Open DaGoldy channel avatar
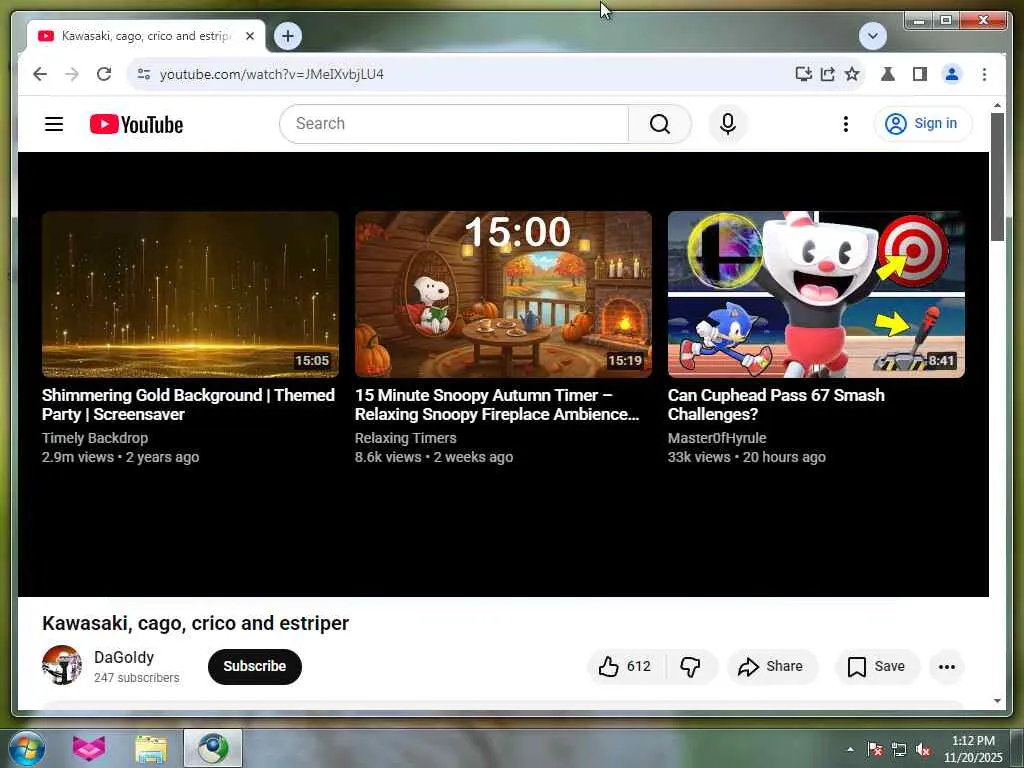The height and width of the screenshot is (768, 1024). (62, 665)
